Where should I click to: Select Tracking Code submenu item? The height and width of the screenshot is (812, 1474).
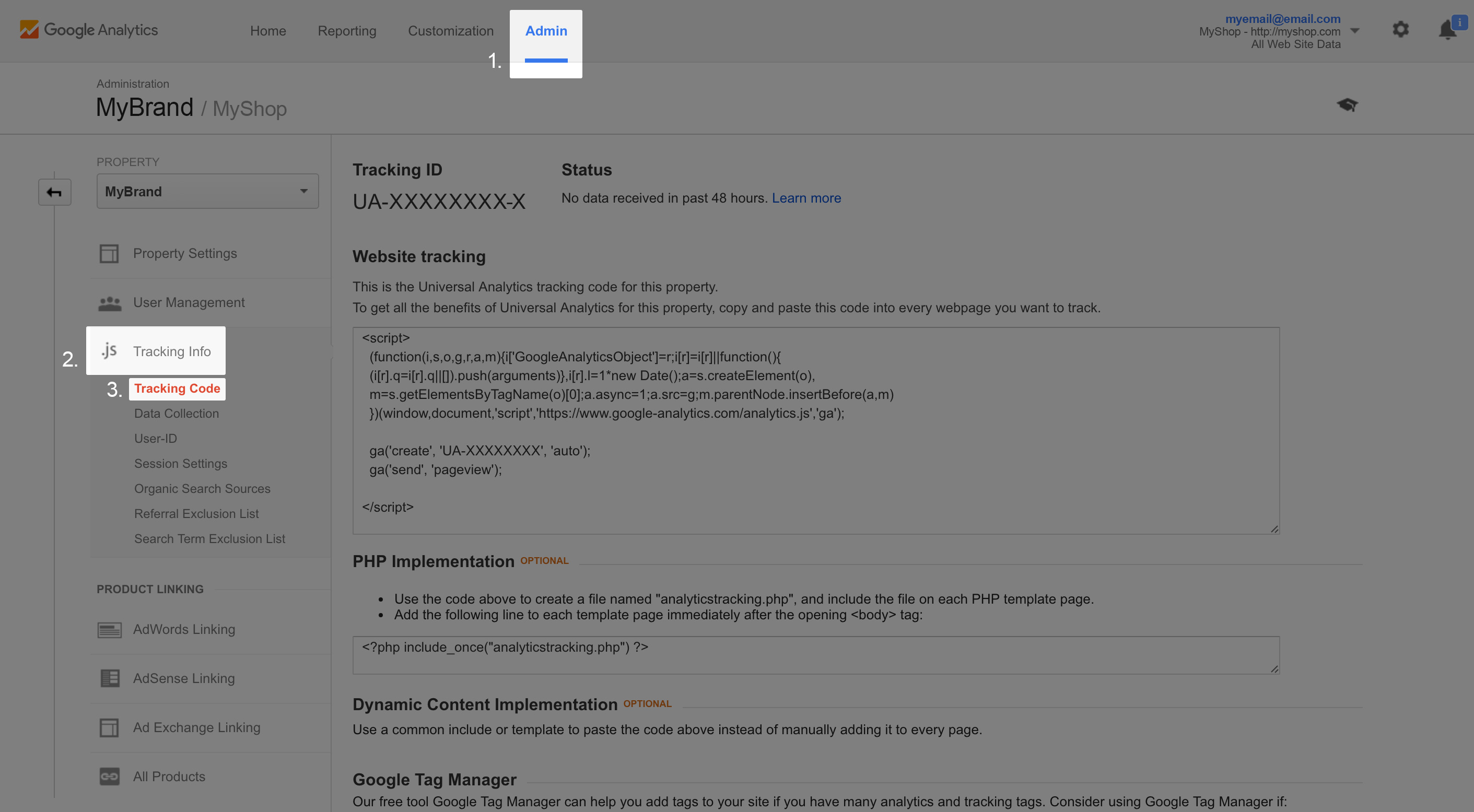pos(177,389)
